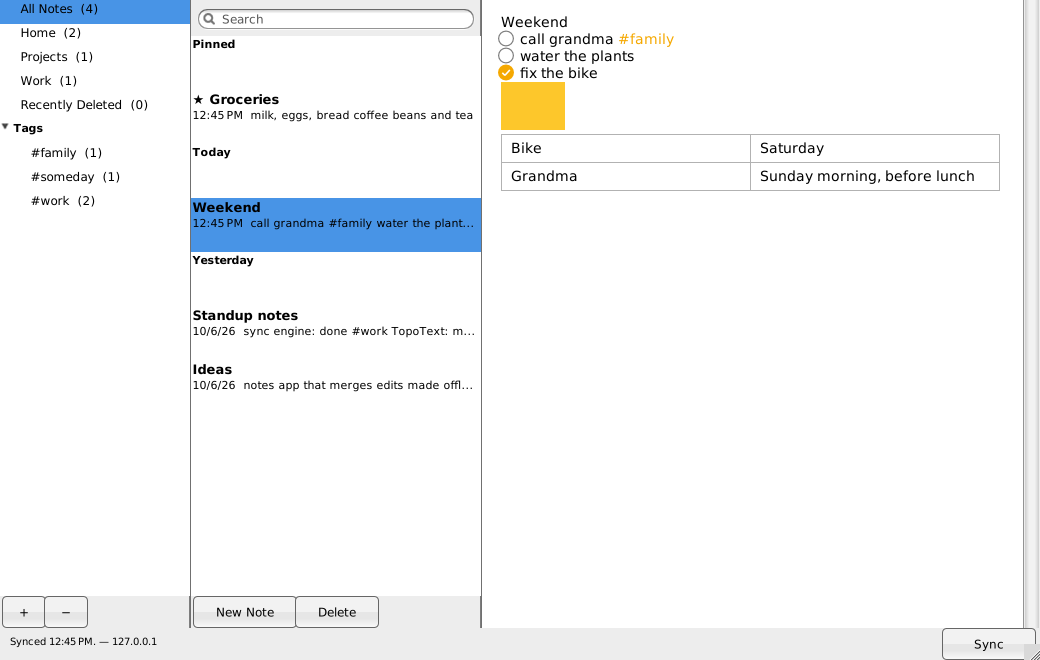Click the minus remove-folder button
This screenshot has width=1040, height=660.
[66, 612]
